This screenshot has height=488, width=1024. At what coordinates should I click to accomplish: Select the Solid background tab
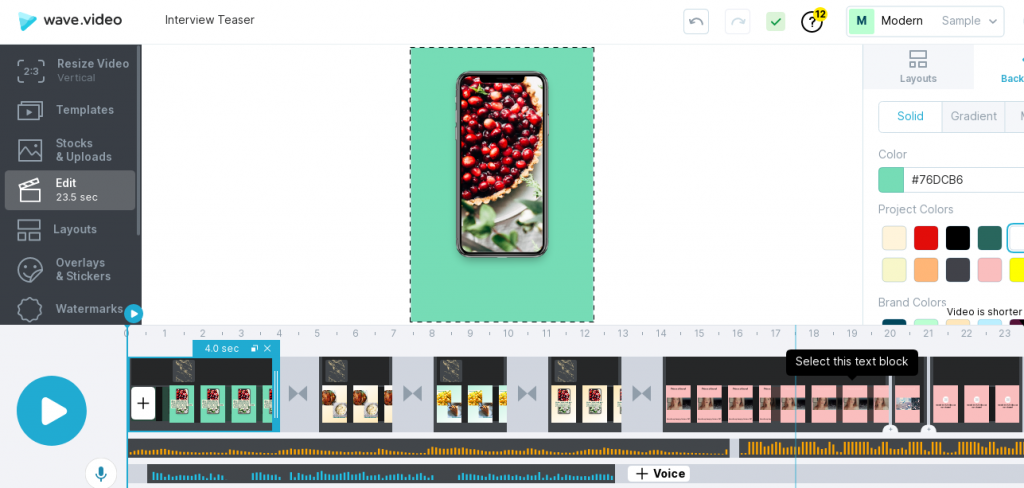[x=910, y=116]
